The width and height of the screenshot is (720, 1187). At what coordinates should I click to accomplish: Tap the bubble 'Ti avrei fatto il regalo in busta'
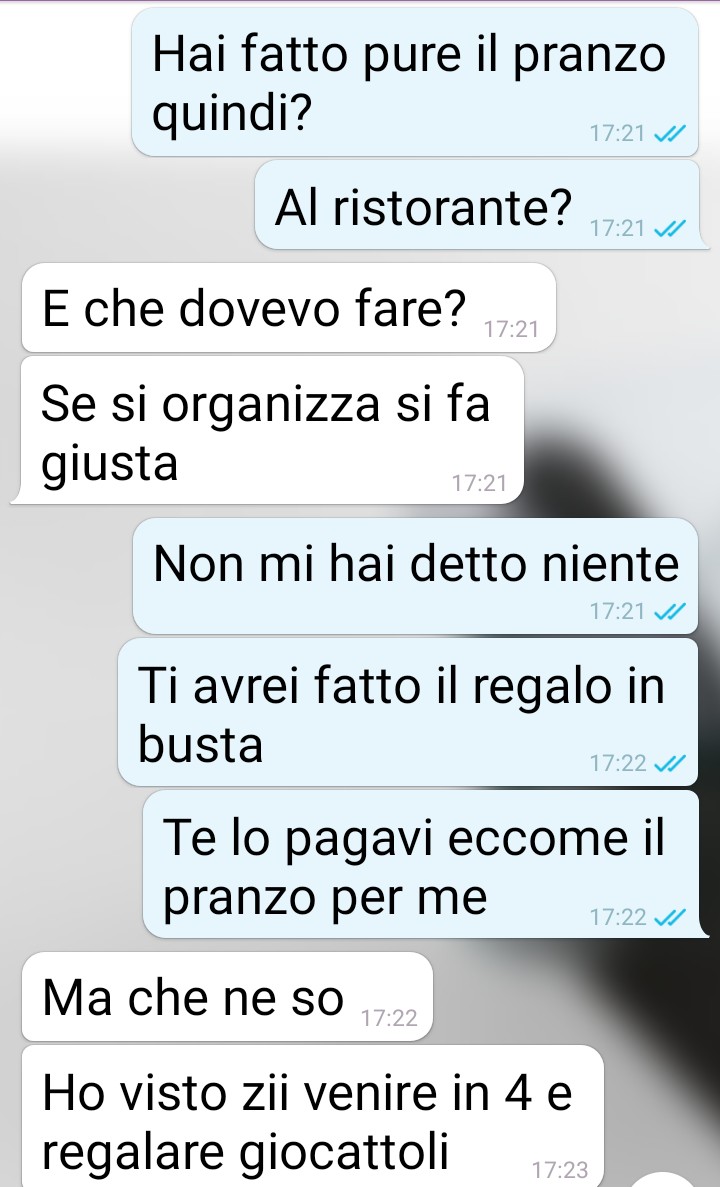[x=408, y=712]
